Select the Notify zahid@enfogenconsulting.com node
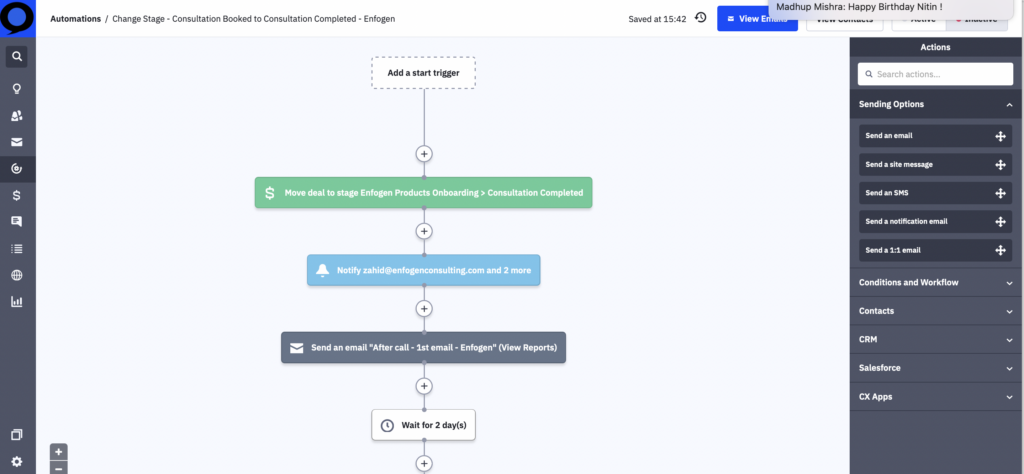Viewport: 1024px width, 474px height. (423, 270)
